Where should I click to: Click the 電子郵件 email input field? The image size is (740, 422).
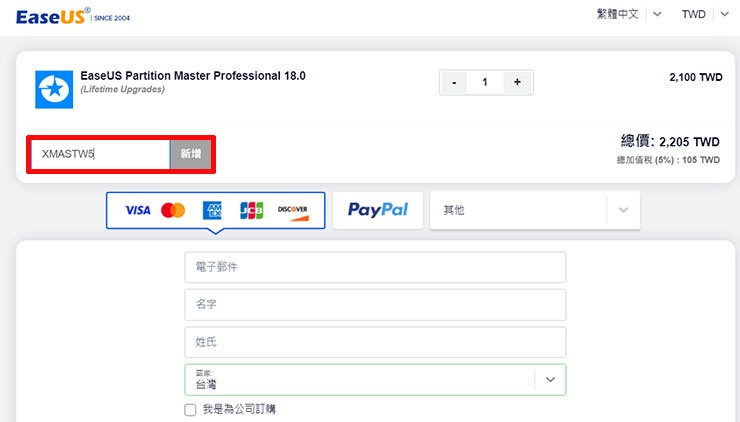[375, 267]
